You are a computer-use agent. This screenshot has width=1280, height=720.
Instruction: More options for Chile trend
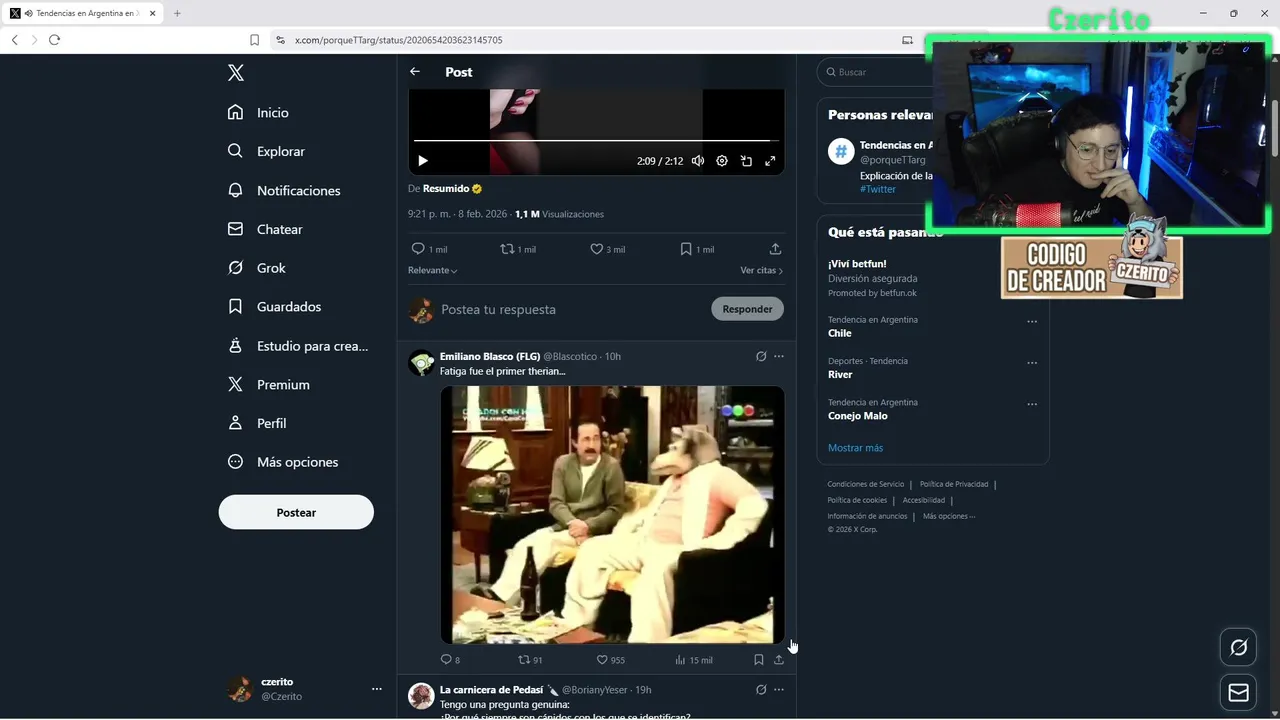click(1032, 322)
